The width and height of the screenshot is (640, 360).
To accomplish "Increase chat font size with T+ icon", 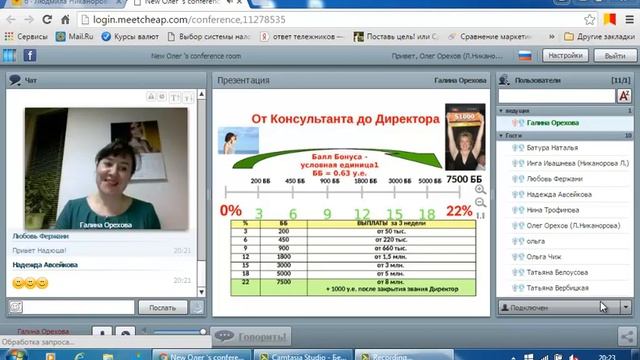I will pos(175,97).
